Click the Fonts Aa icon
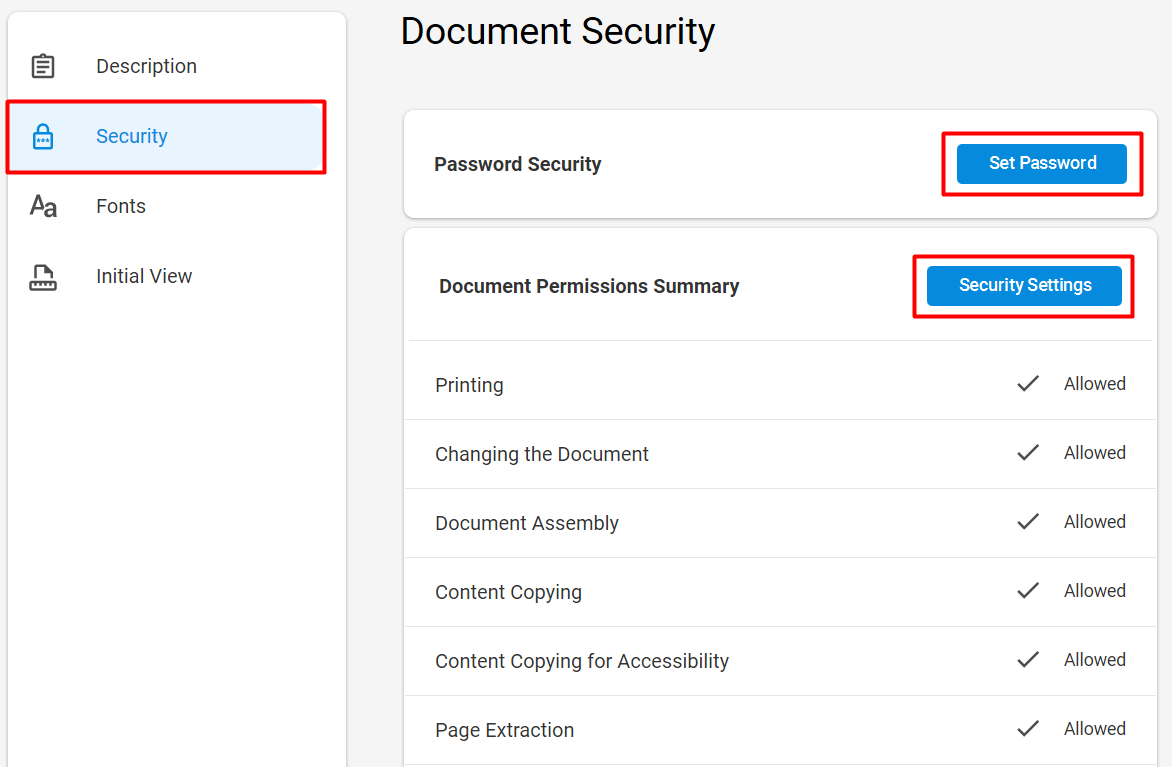The height and width of the screenshot is (767, 1172). tap(43, 206)
